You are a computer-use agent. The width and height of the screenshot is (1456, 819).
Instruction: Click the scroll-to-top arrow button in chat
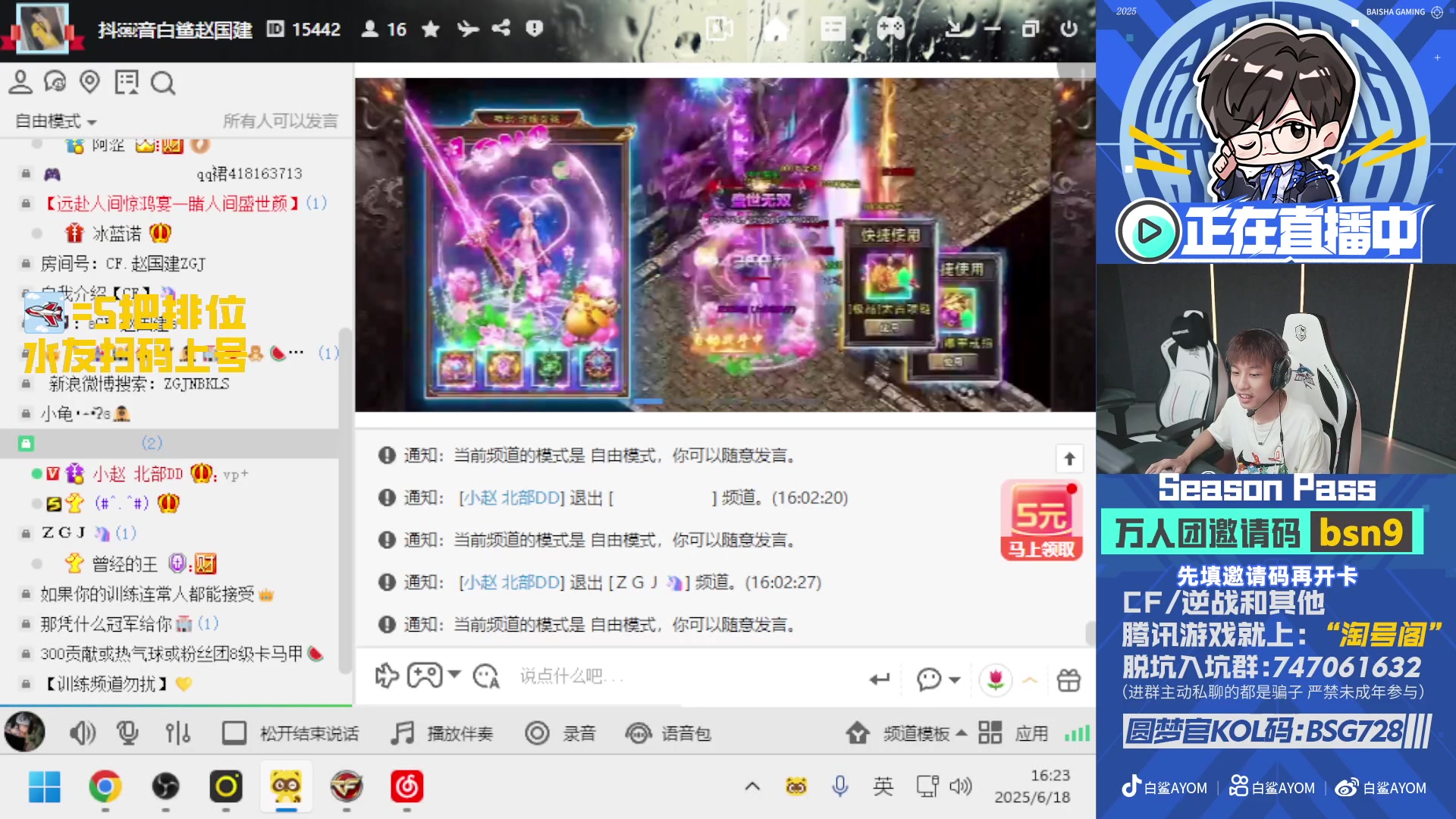1069,458
